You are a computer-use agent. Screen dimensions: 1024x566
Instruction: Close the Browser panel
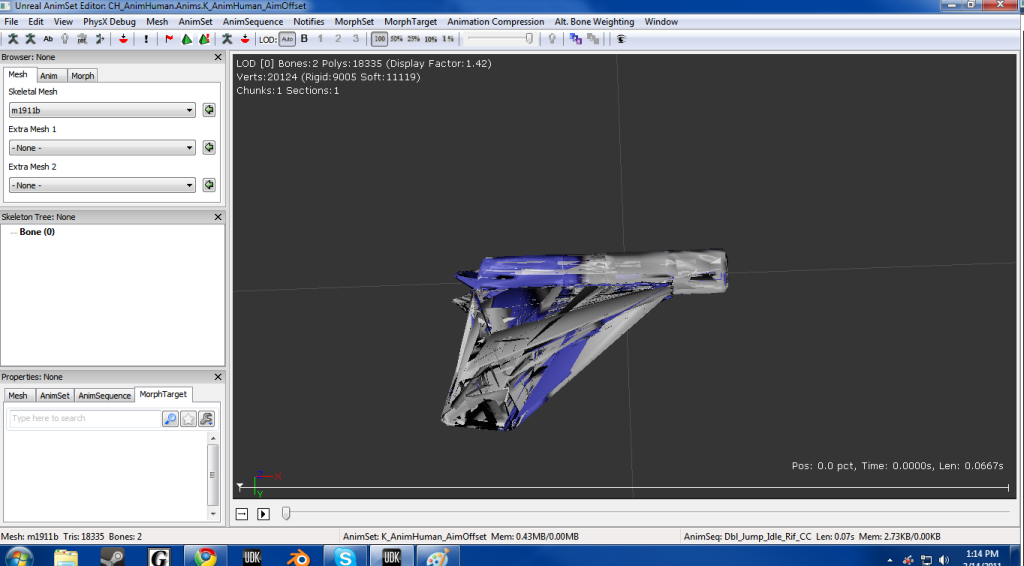click(218, 57)
